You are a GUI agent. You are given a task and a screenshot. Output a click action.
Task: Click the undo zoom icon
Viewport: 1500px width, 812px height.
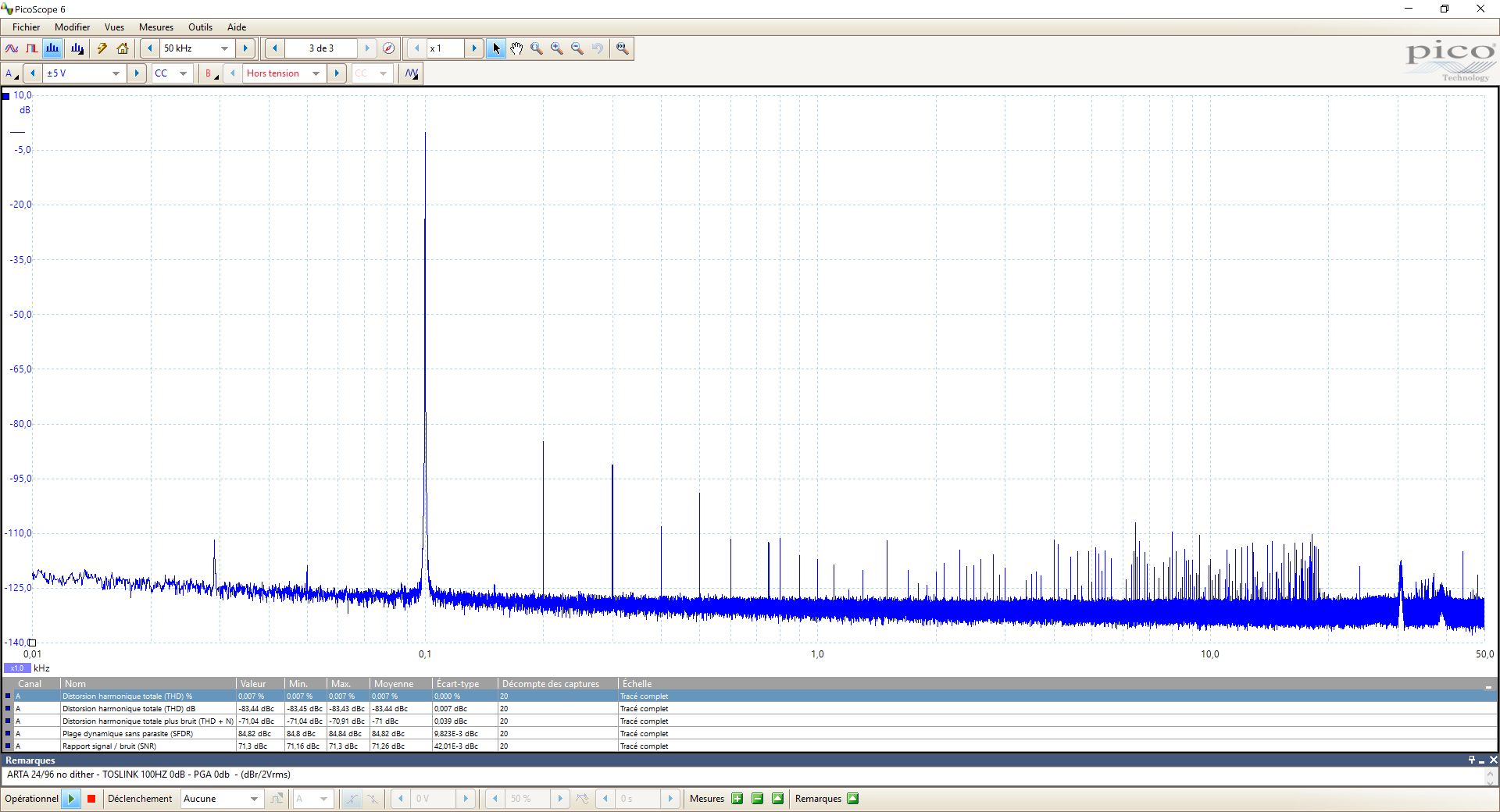(598, 48)
